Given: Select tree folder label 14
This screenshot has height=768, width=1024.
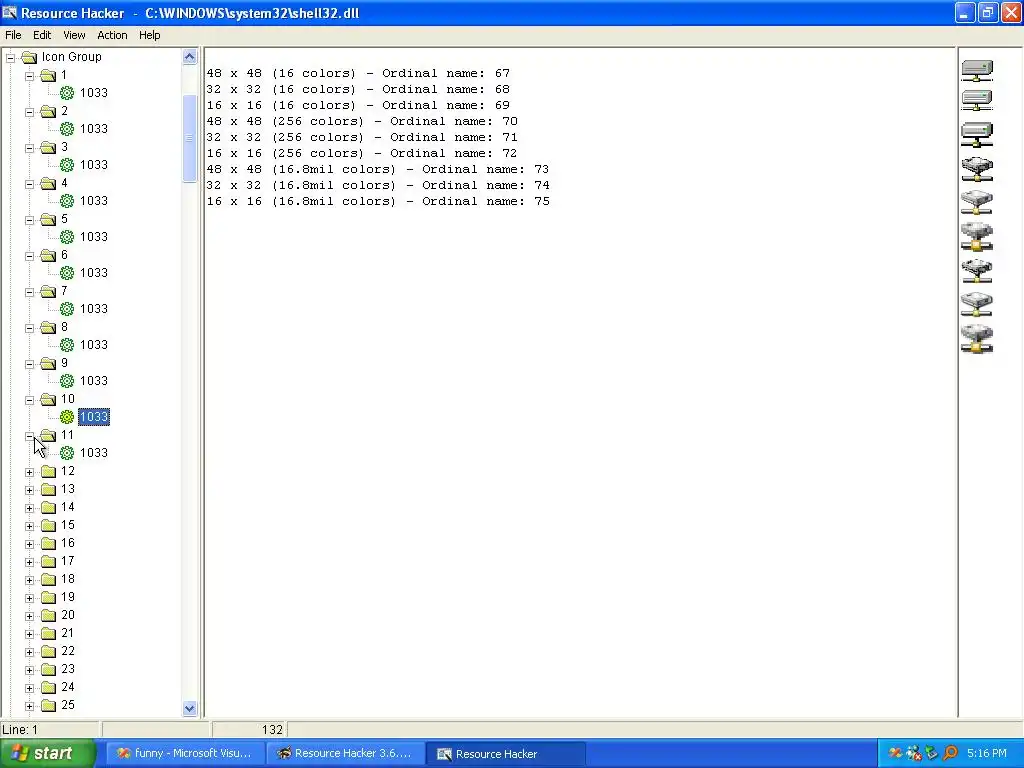Looking at the screenshot, I should 68,507.
